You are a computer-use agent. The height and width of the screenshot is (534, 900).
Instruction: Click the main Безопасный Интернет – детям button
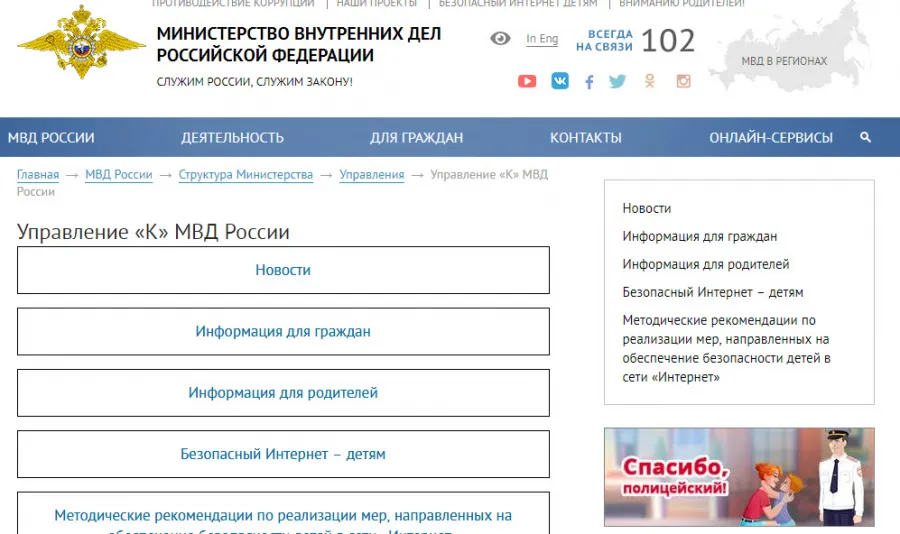(283, 454)
